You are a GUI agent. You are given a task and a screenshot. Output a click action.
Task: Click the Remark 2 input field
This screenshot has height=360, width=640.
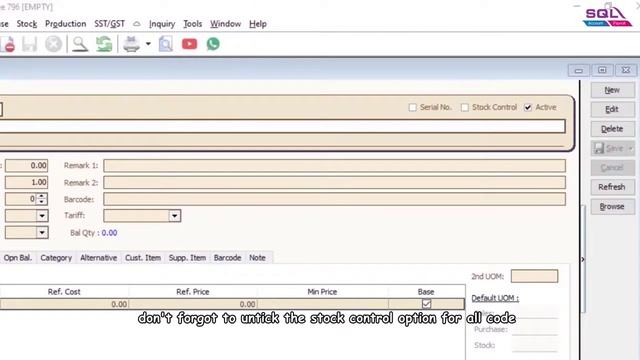[x=335, y=182]
